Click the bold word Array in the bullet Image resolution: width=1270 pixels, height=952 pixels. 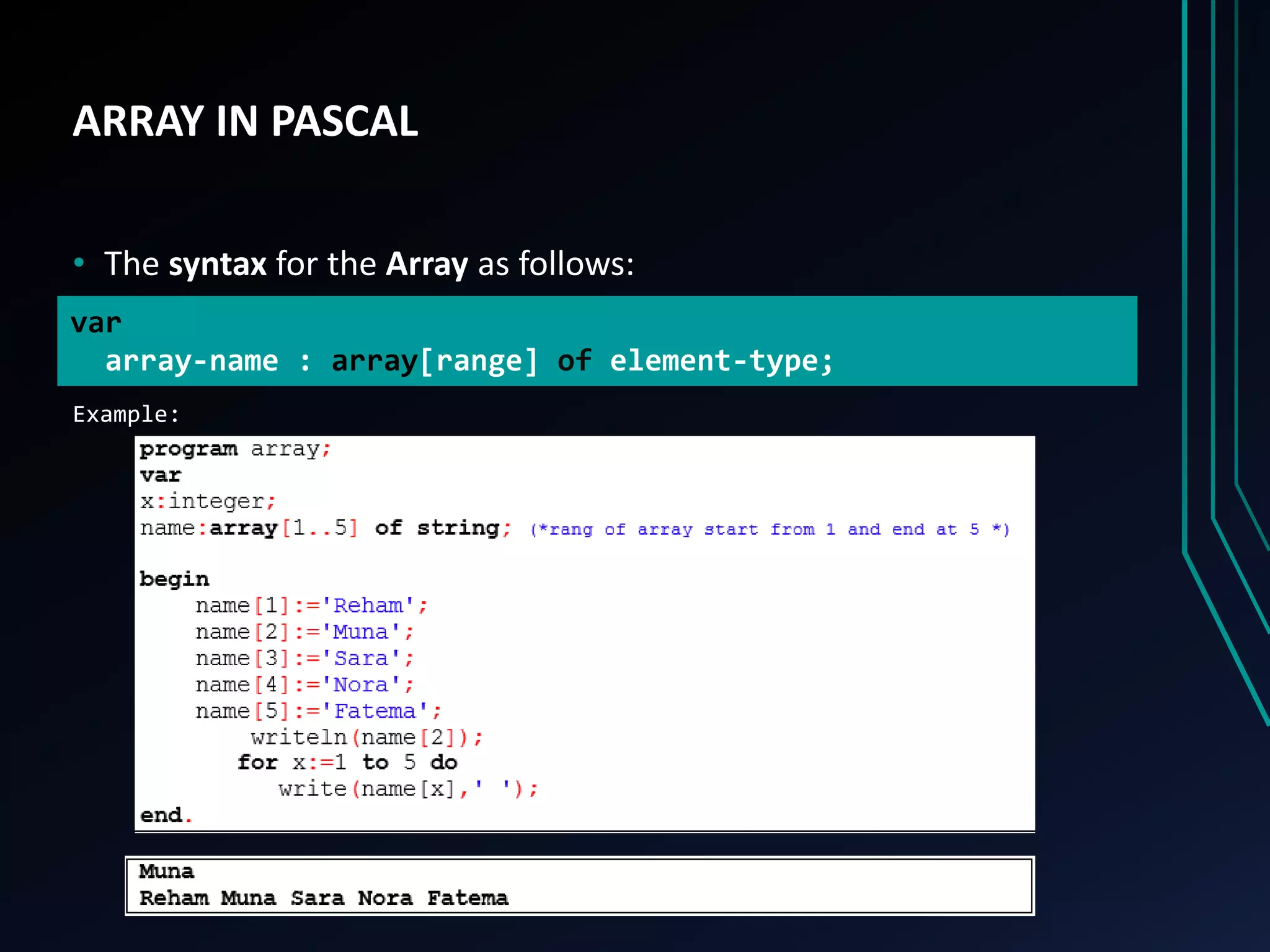click(427, 264)
